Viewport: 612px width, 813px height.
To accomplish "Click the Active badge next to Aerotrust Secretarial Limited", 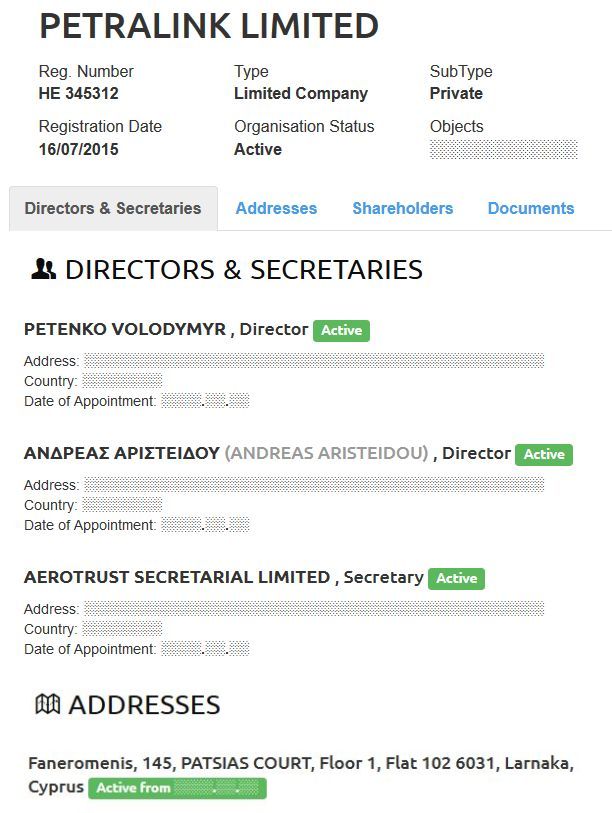I will coord(456,578).
